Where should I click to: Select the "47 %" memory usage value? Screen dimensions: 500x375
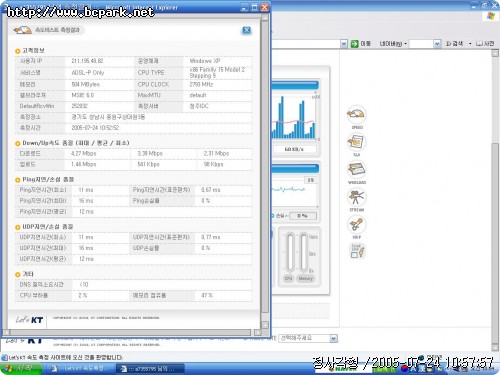[x=207, y=296]
